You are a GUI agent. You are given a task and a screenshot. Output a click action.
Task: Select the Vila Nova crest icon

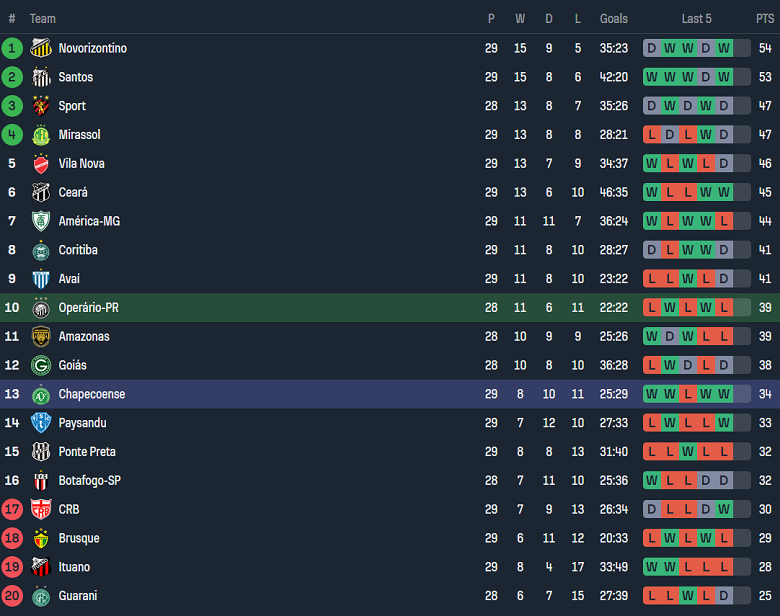(41, 164)
